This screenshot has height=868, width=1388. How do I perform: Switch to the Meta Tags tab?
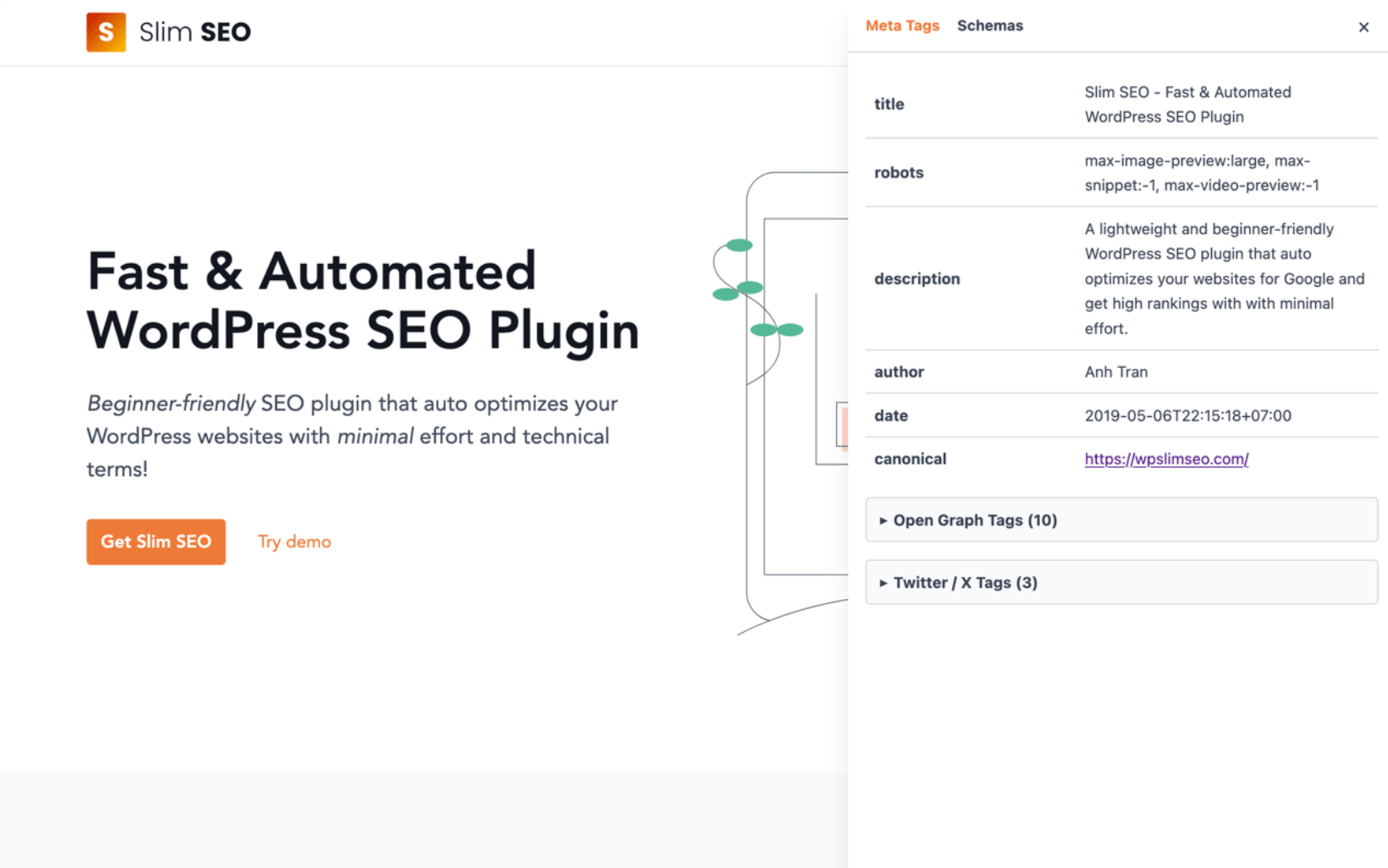point(902,25)
